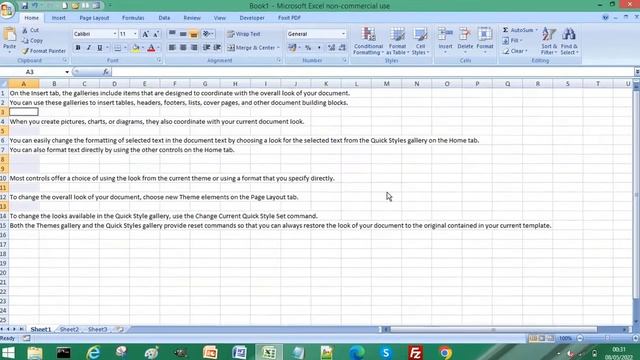640x360 pixels.
Task: Expand the Merge & Center dropdown arrow
Action: point(278,48)
